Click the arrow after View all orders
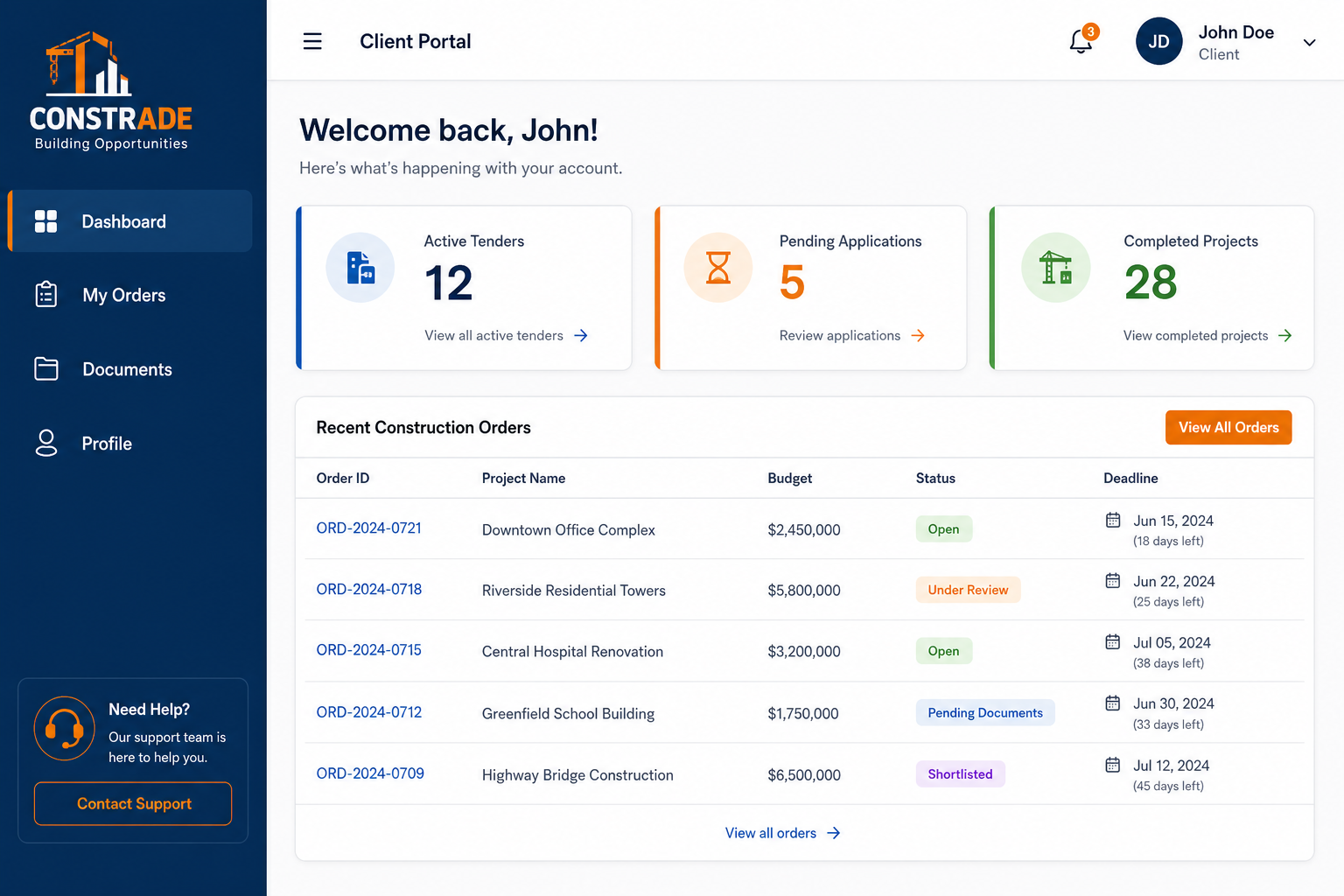 834,833
